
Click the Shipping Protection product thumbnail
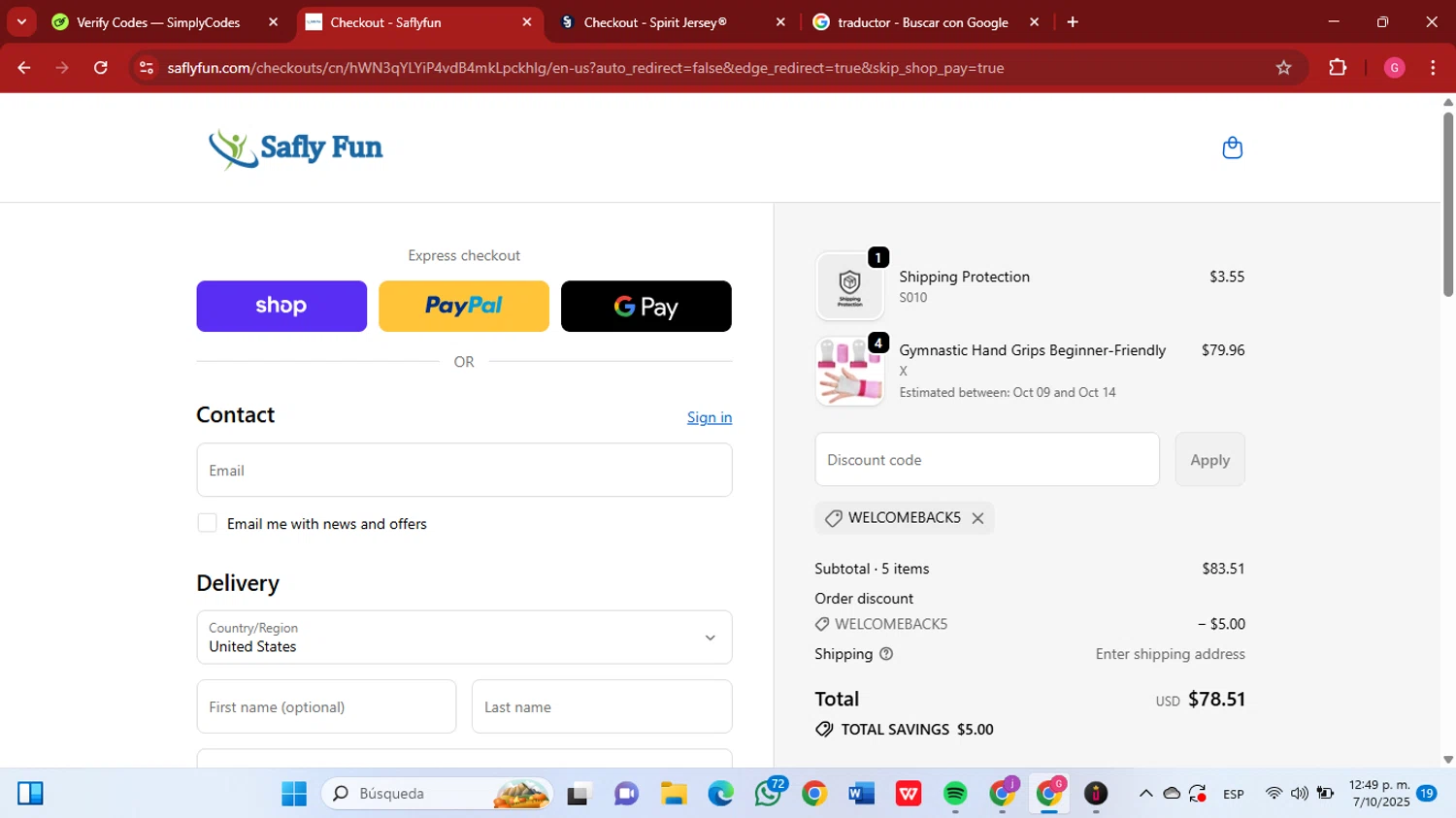[x=850, y=287]
